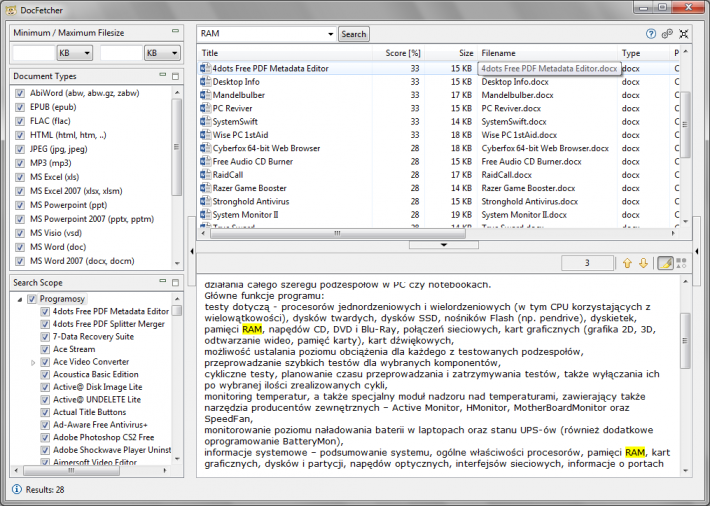Click the Search Scope horizontal scrollbar
Viewport: 710px width, 506px height.
pos(72,471)
